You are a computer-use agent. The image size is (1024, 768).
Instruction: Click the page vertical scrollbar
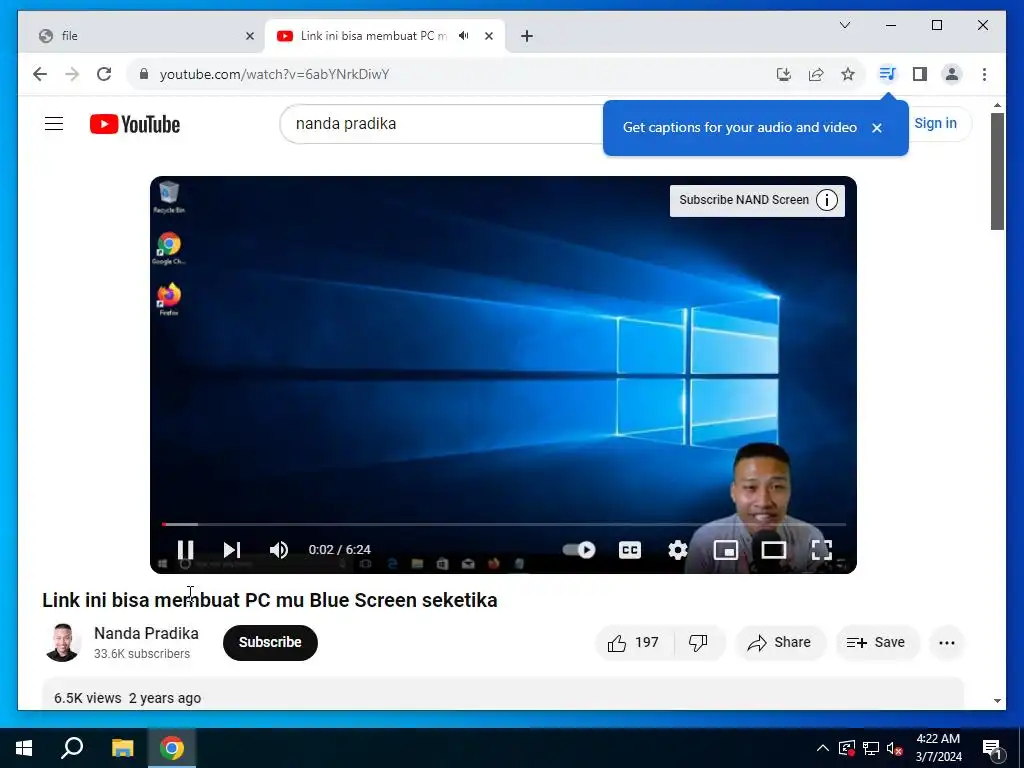[x=997, y=172]
